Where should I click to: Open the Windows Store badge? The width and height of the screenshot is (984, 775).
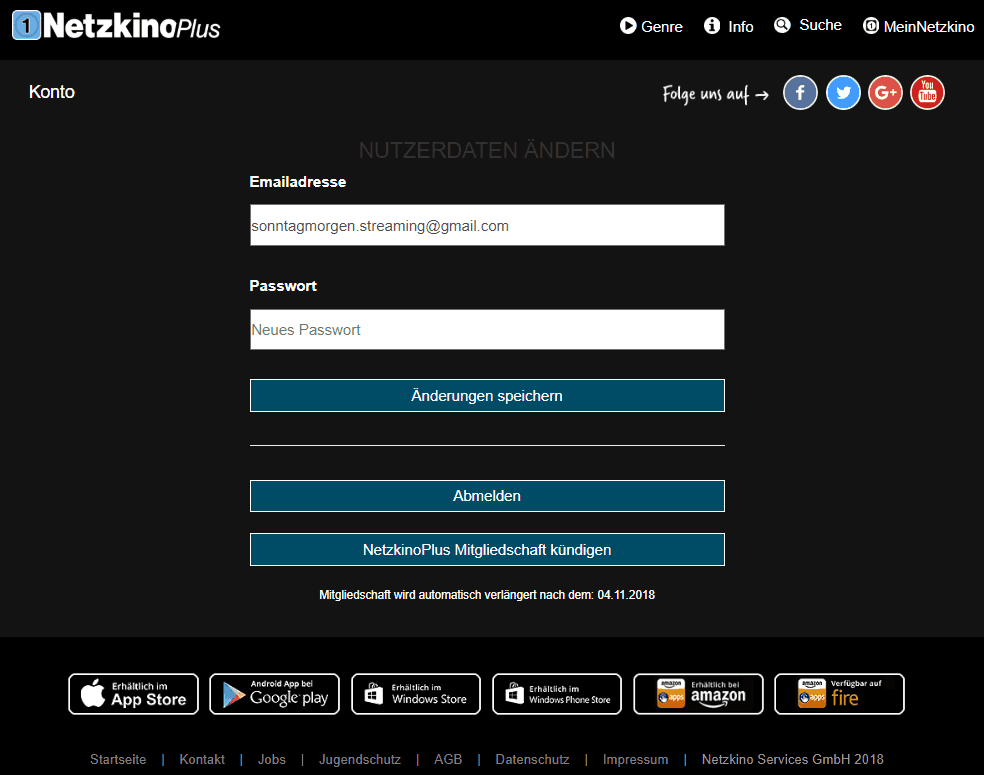[x=415, y=694]
